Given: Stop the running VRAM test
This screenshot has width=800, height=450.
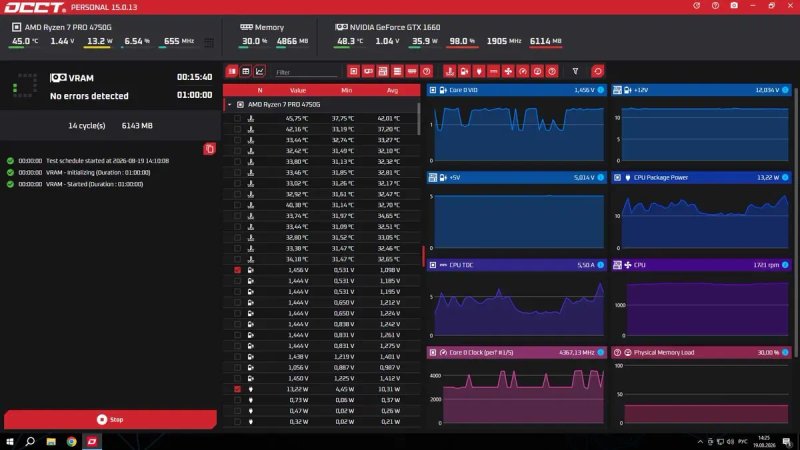Looking at the screenshot, I should (110, 419).
